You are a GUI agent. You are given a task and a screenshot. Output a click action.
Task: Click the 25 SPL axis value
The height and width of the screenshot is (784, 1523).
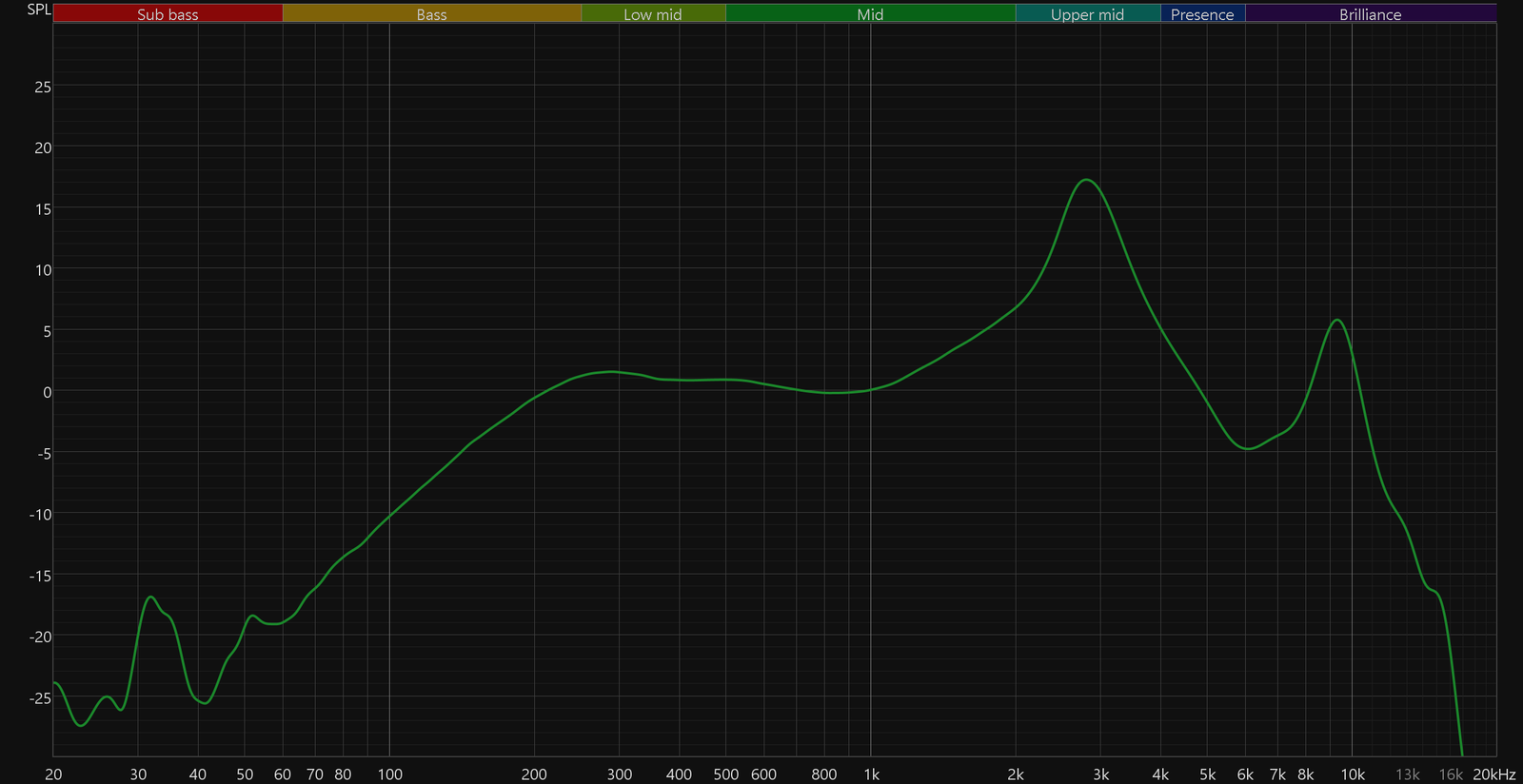pos(43,87)
